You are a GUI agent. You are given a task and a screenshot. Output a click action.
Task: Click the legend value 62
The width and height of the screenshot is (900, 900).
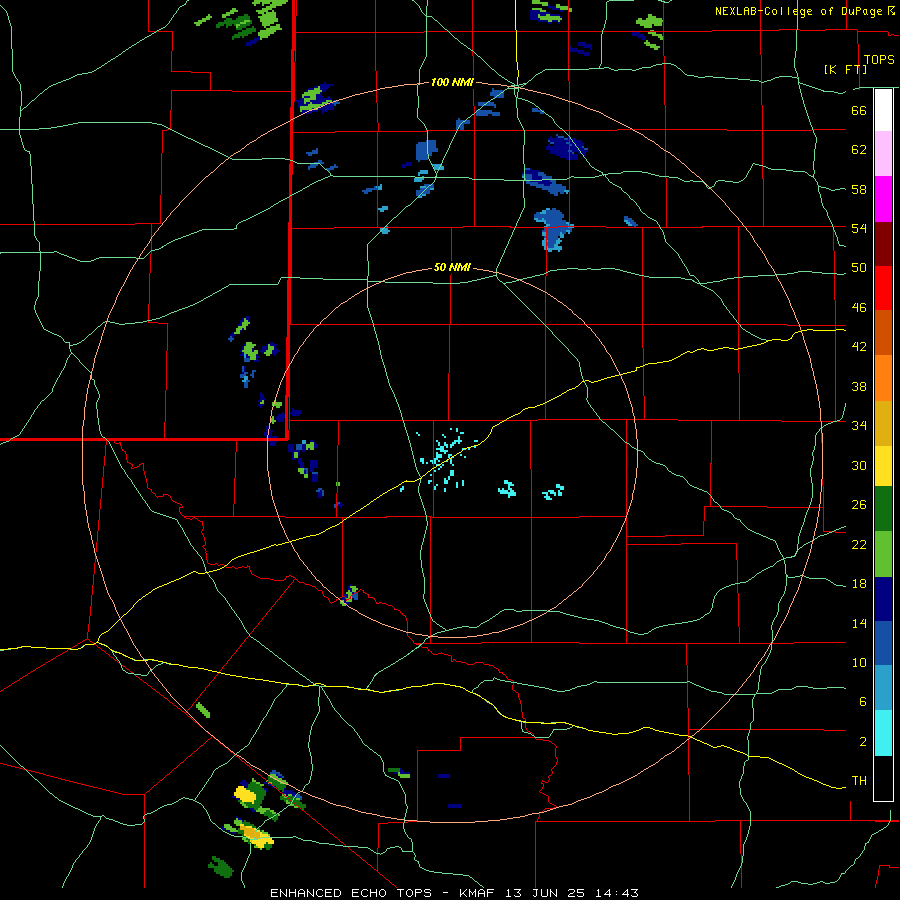click(x=859, y=150)
